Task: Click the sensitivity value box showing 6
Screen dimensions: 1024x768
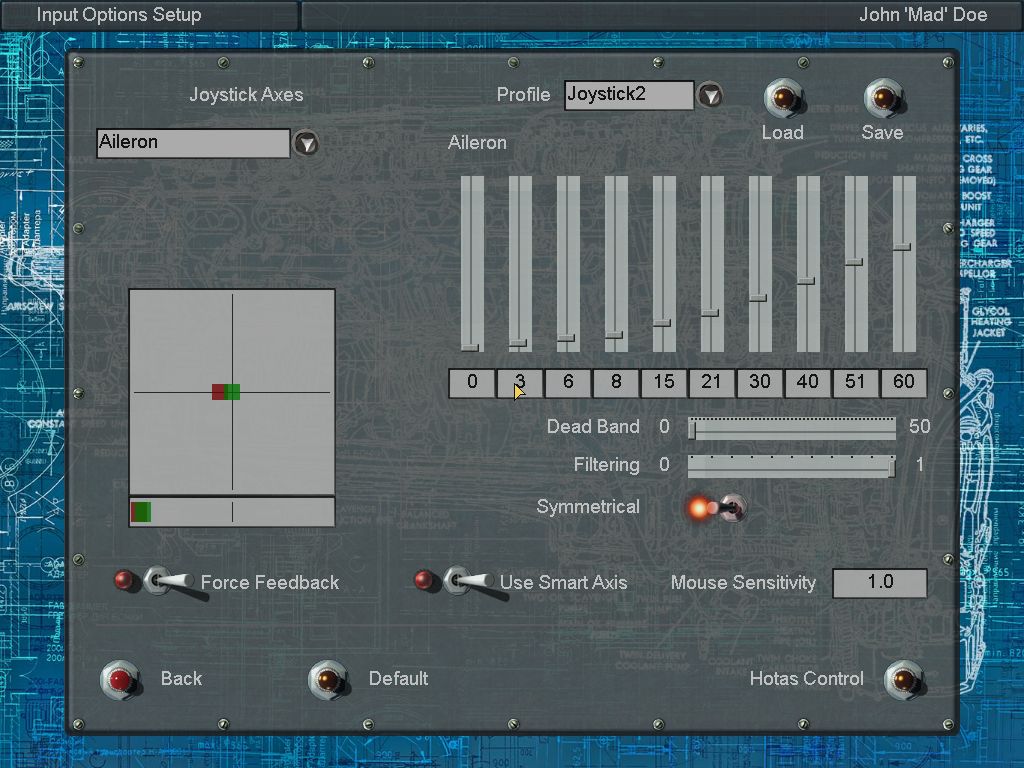Action: pos(568,383)
